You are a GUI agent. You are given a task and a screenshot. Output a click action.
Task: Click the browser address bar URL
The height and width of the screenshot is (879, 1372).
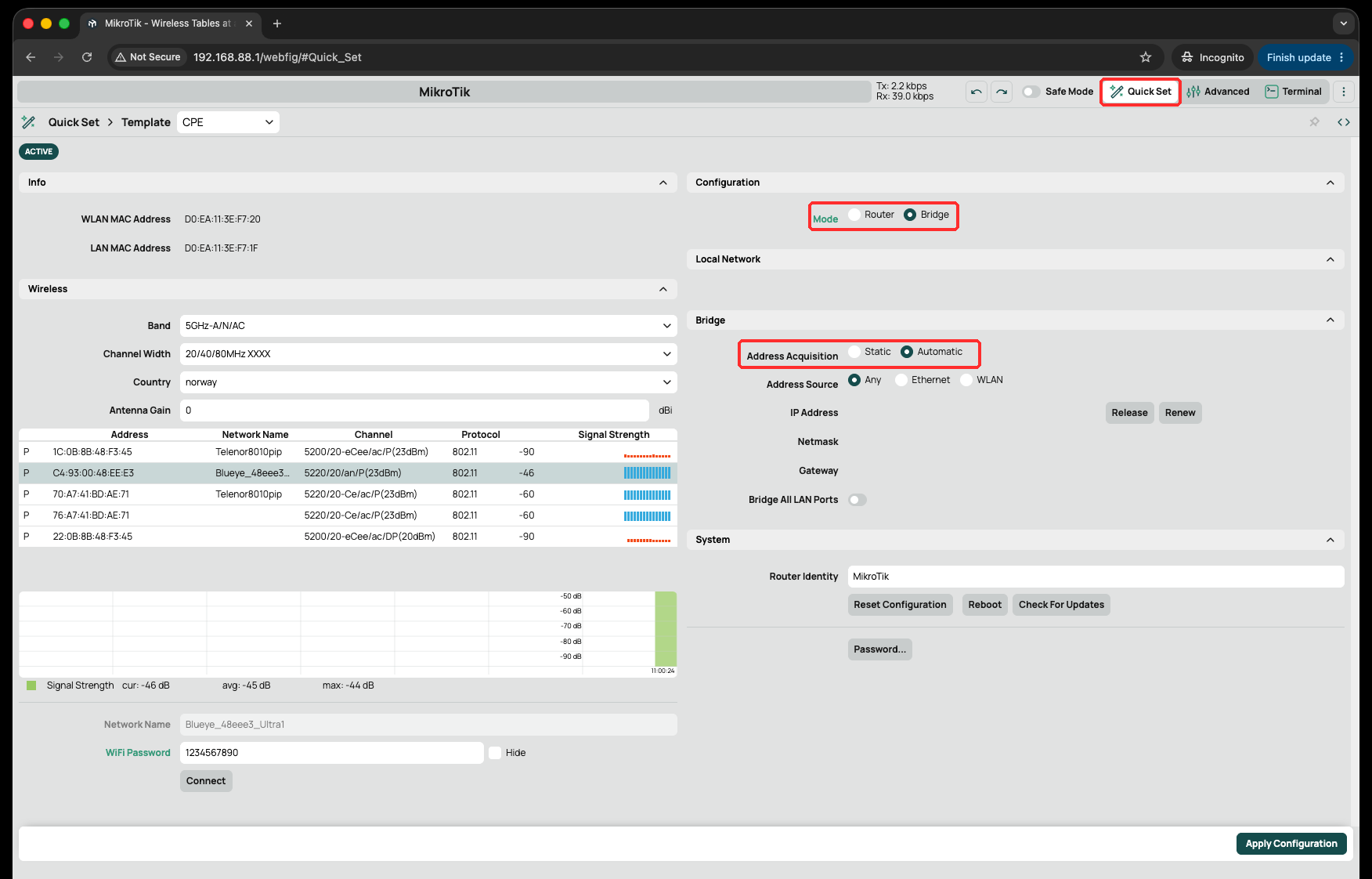(277, 57)
